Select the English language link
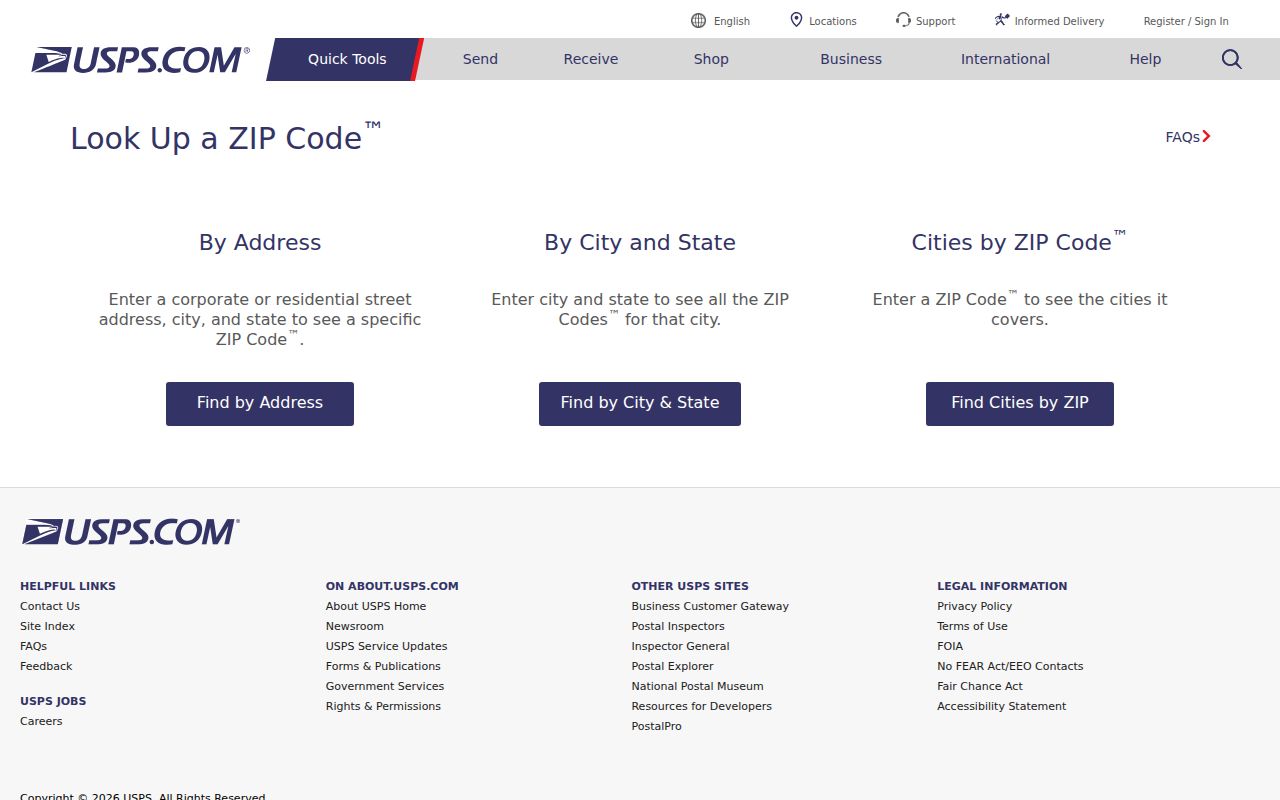The width and height of the screenshot is (1280, 800). 732,21
